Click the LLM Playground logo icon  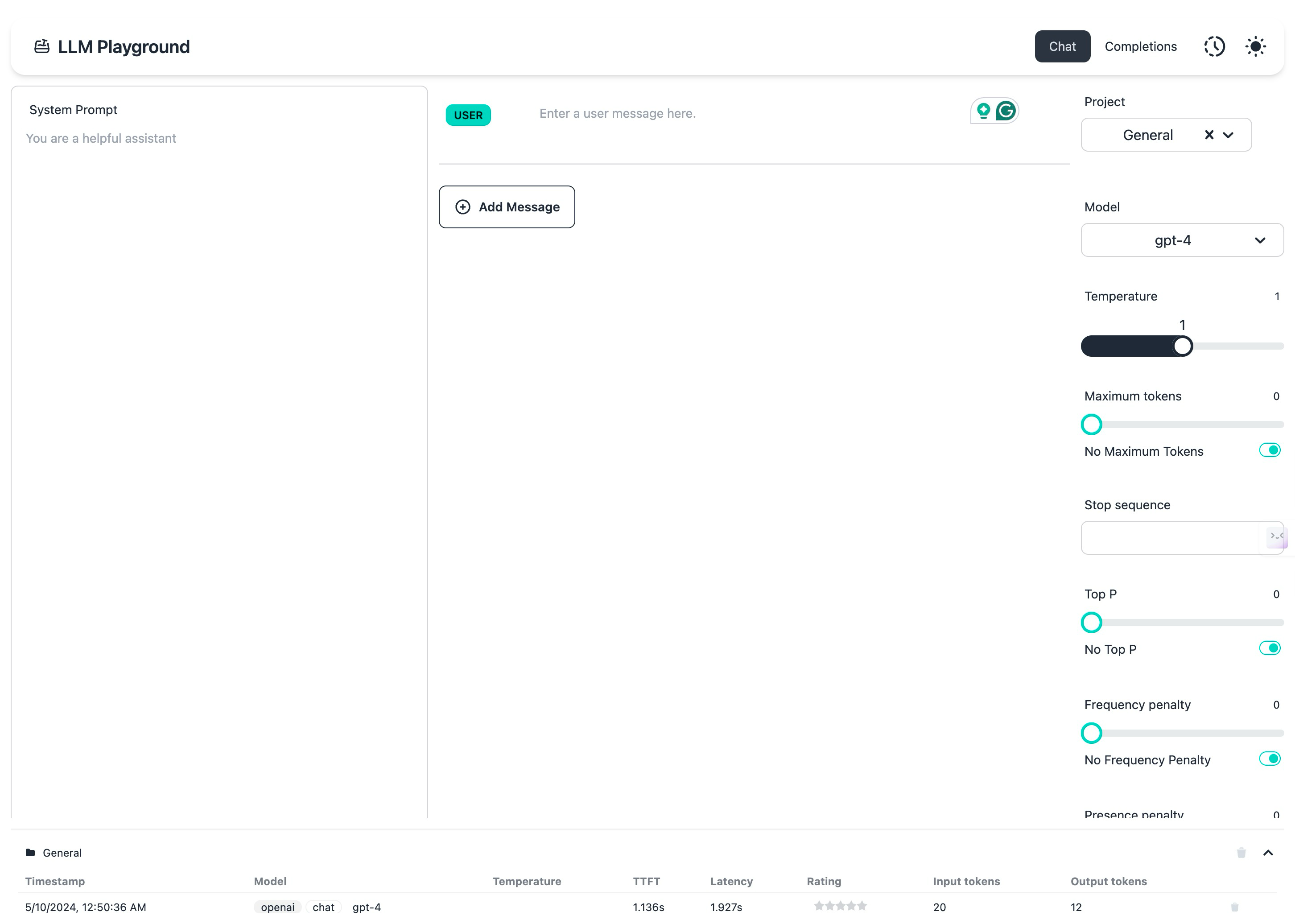click(x=43, y=46)
